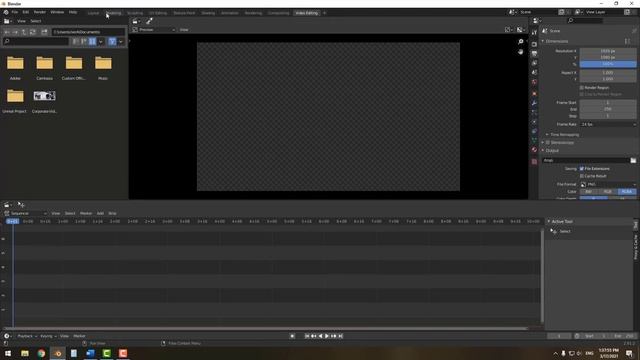
Task: Open the Modifier wrench properties tab
Action: pos(534,103)
